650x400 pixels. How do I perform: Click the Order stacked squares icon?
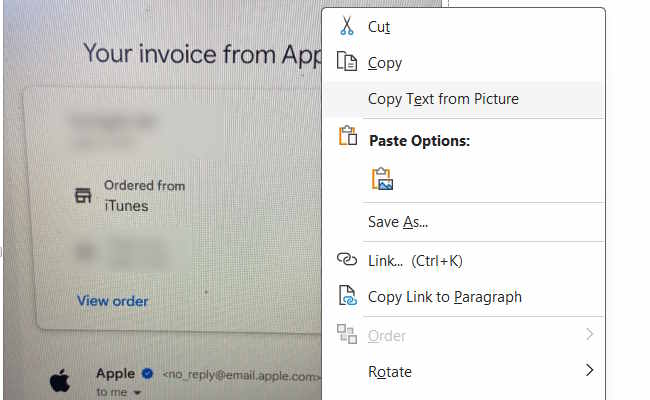[x=347, y=334]
